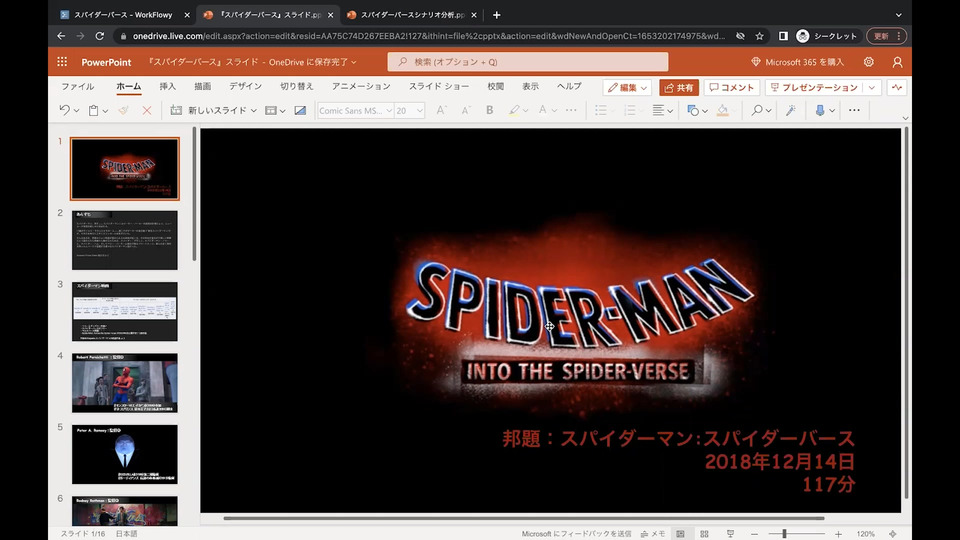Switch to the 描画 ribbon tab
This screenshot has width=960, height=540.
tap(203, 86)
